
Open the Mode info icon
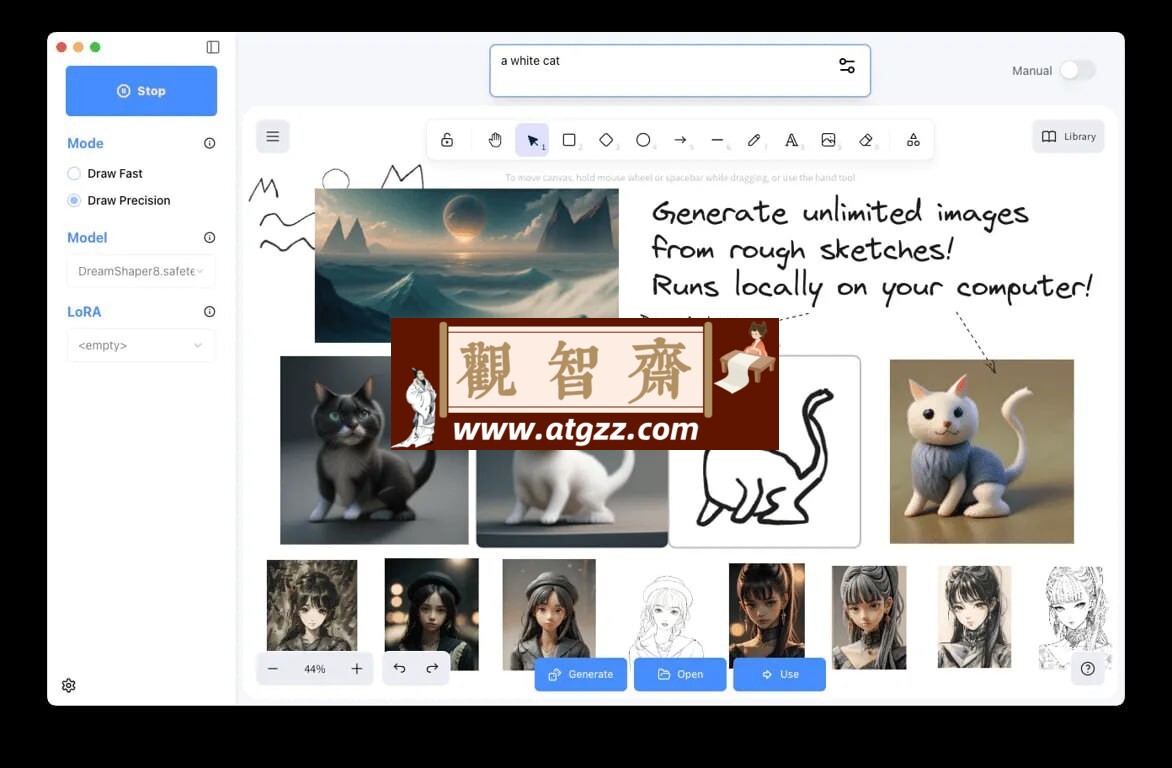209,143
